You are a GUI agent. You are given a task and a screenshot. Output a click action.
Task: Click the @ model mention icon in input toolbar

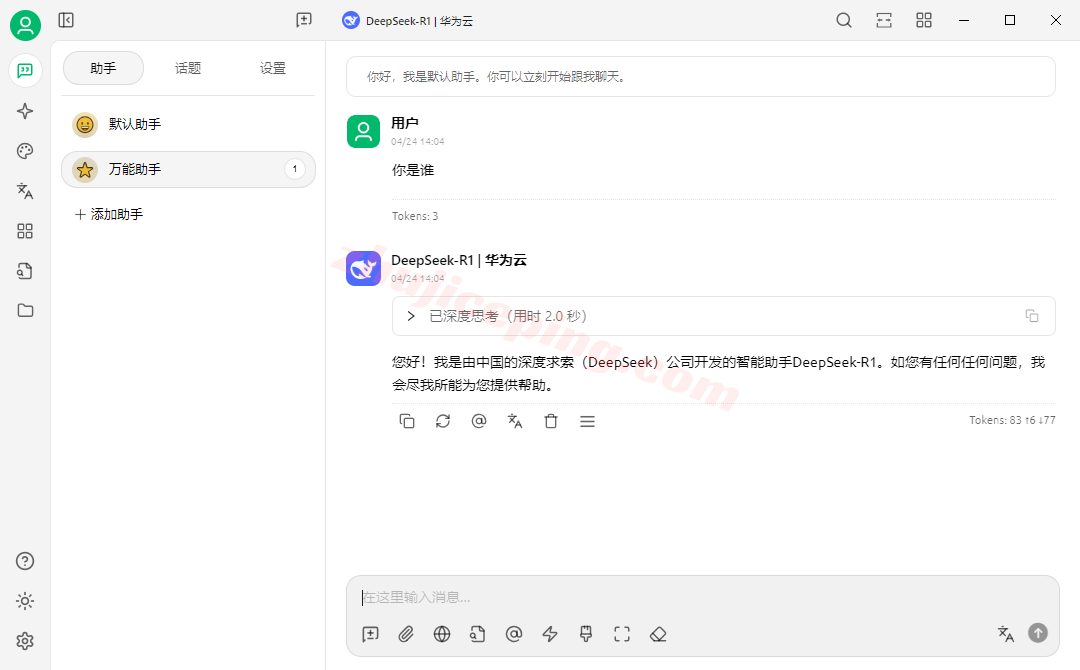coord(514,634)
